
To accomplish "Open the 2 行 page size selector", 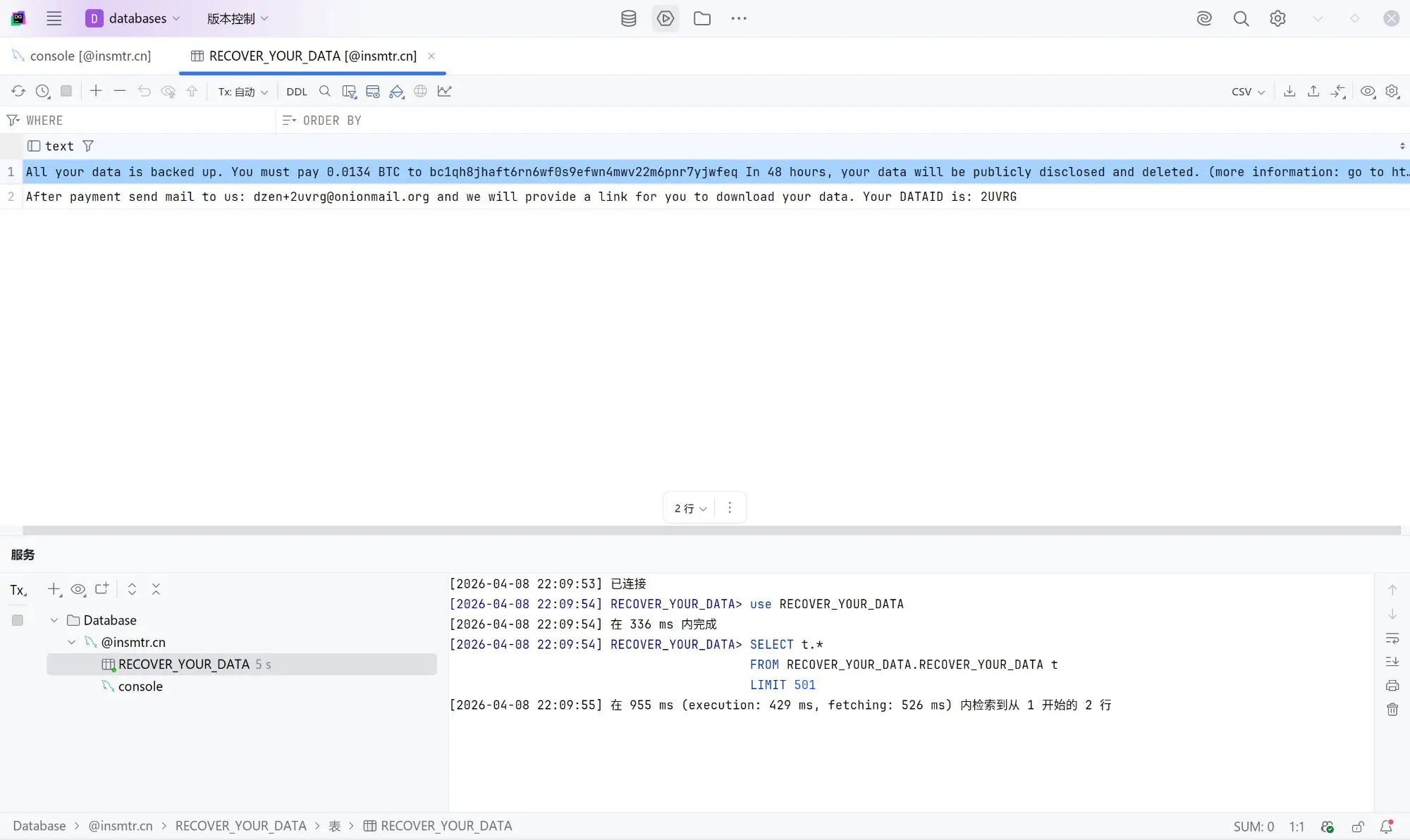I will pos(689,508).
